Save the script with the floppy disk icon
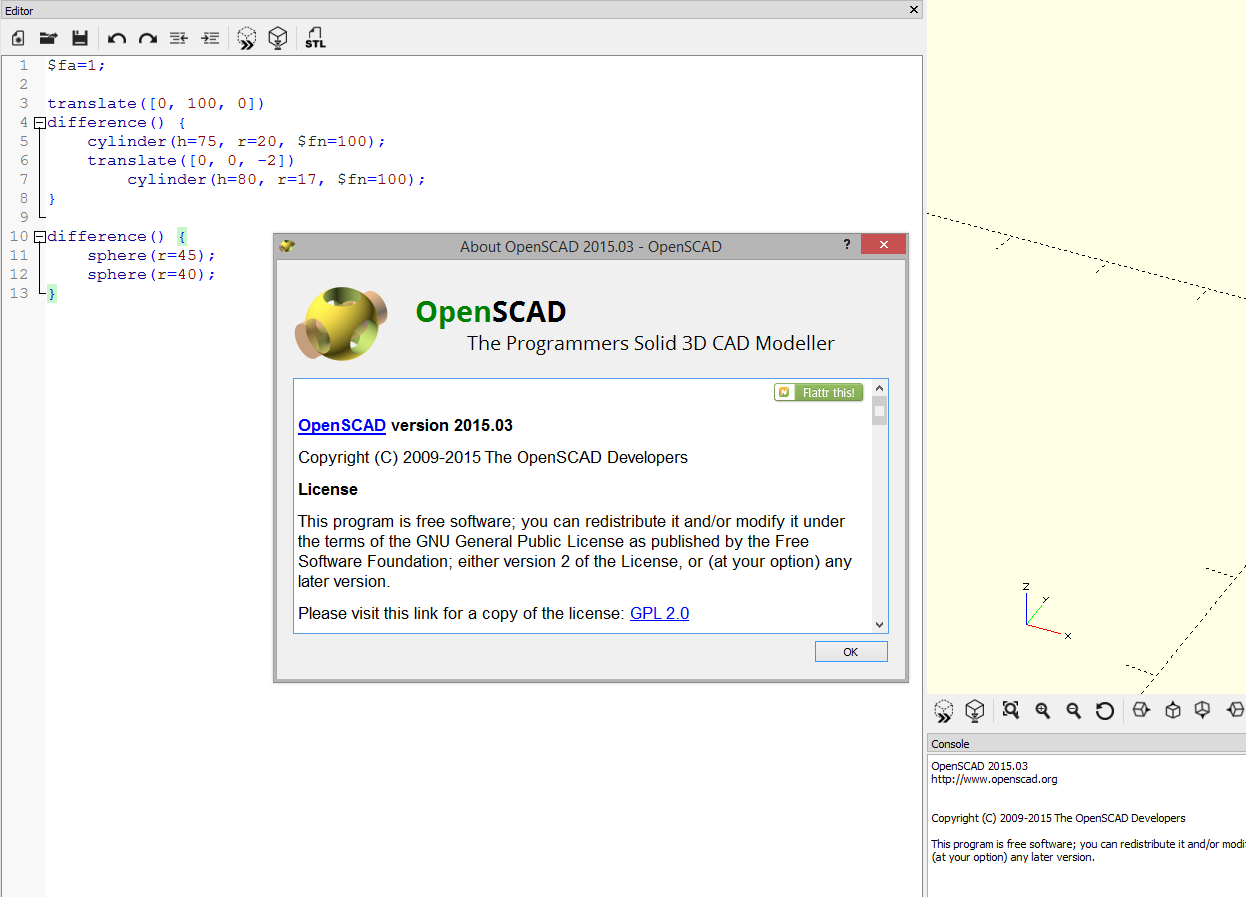The width and height of the screenshot is (1246, 897). point(80,38)
